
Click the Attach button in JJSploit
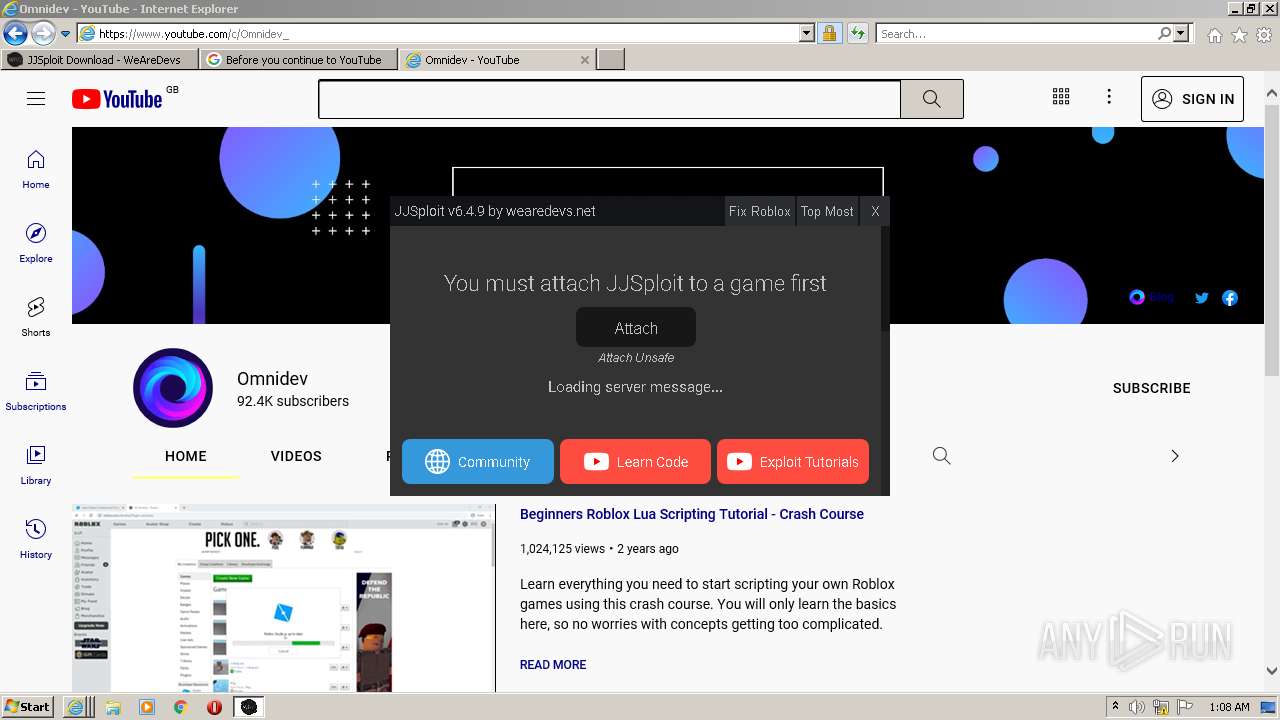(x=636, y=328)
